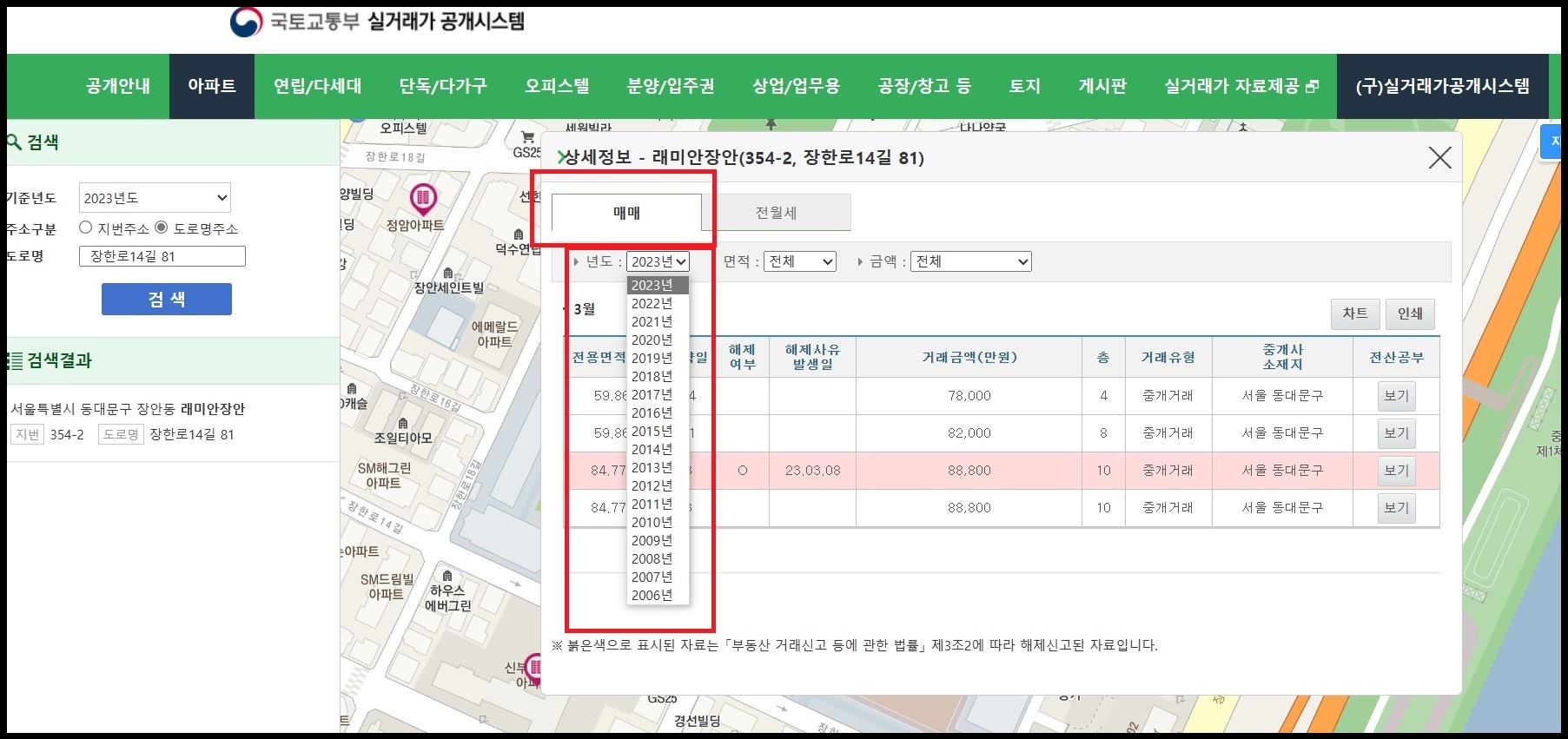Click 정암아파트 map marker
1568x739 pixels.
point(423,199)
